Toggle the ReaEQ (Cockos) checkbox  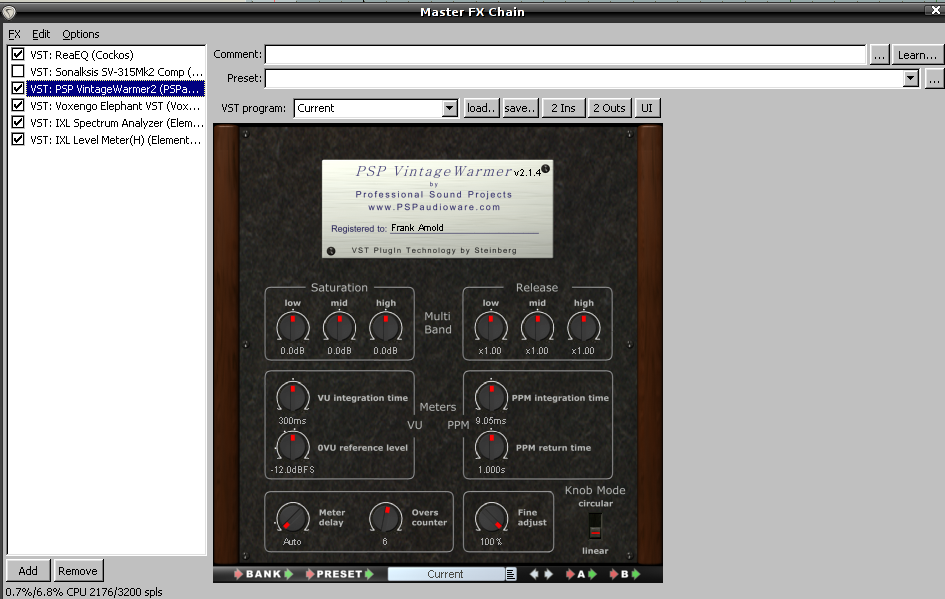(18, 54)
